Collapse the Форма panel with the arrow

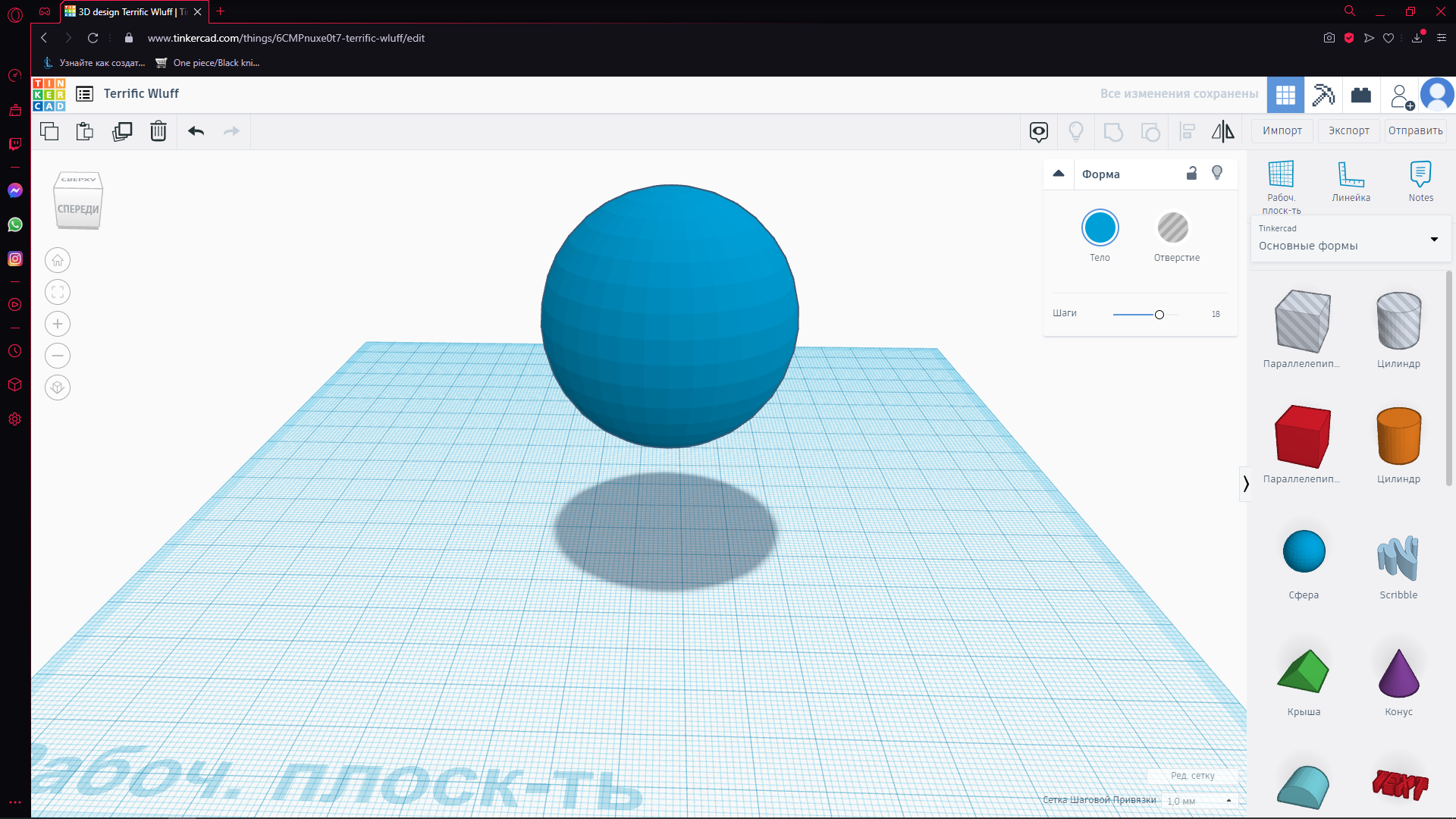pos(1059,174)
